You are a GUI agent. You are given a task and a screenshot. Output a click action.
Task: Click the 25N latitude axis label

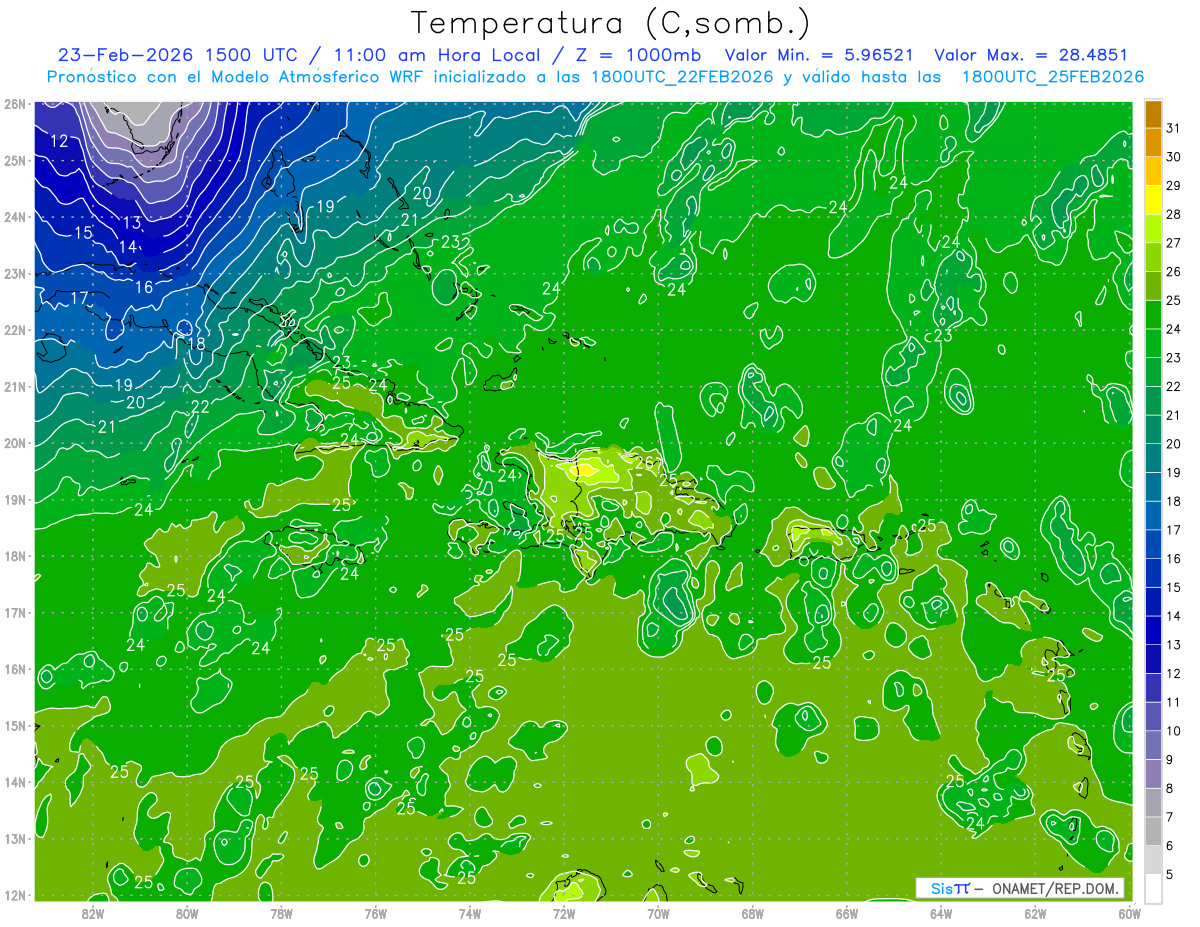[15, 161]
